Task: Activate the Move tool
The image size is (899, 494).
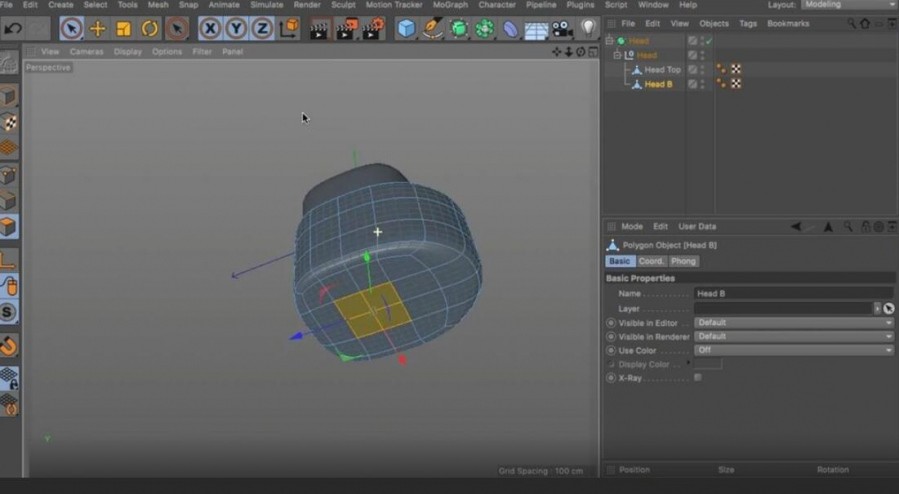Action: (x=97, y=28)
